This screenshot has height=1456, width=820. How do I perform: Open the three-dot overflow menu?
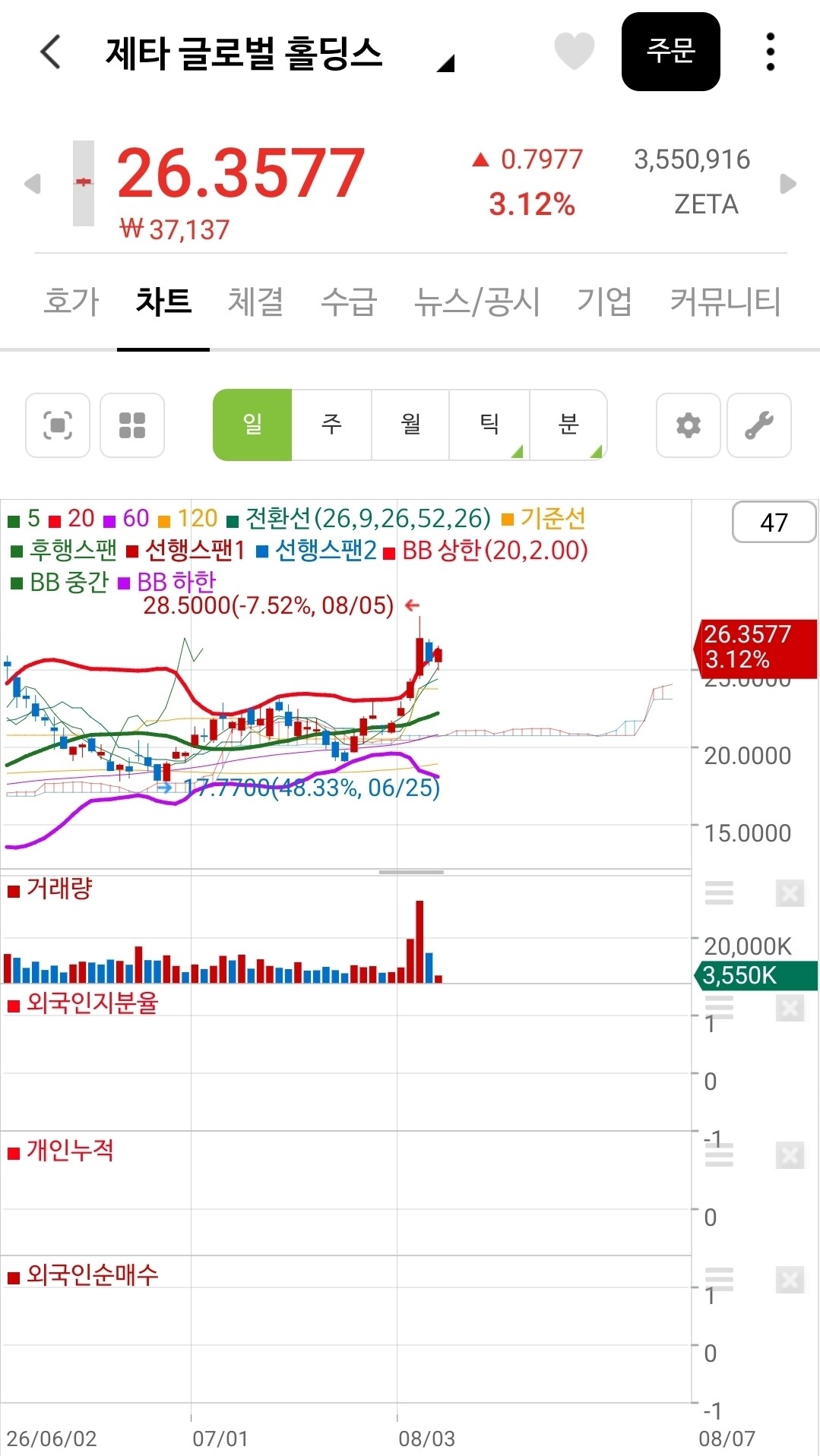coord(771,52)
